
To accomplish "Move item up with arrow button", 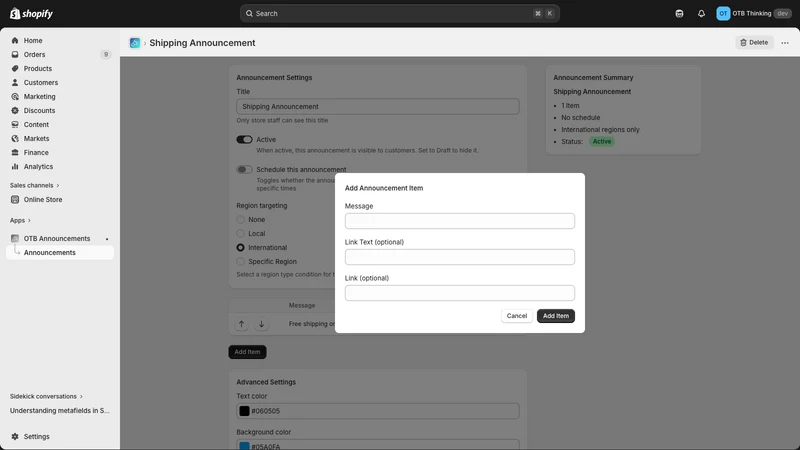I will pyautogui.click(x=241, y=324).
